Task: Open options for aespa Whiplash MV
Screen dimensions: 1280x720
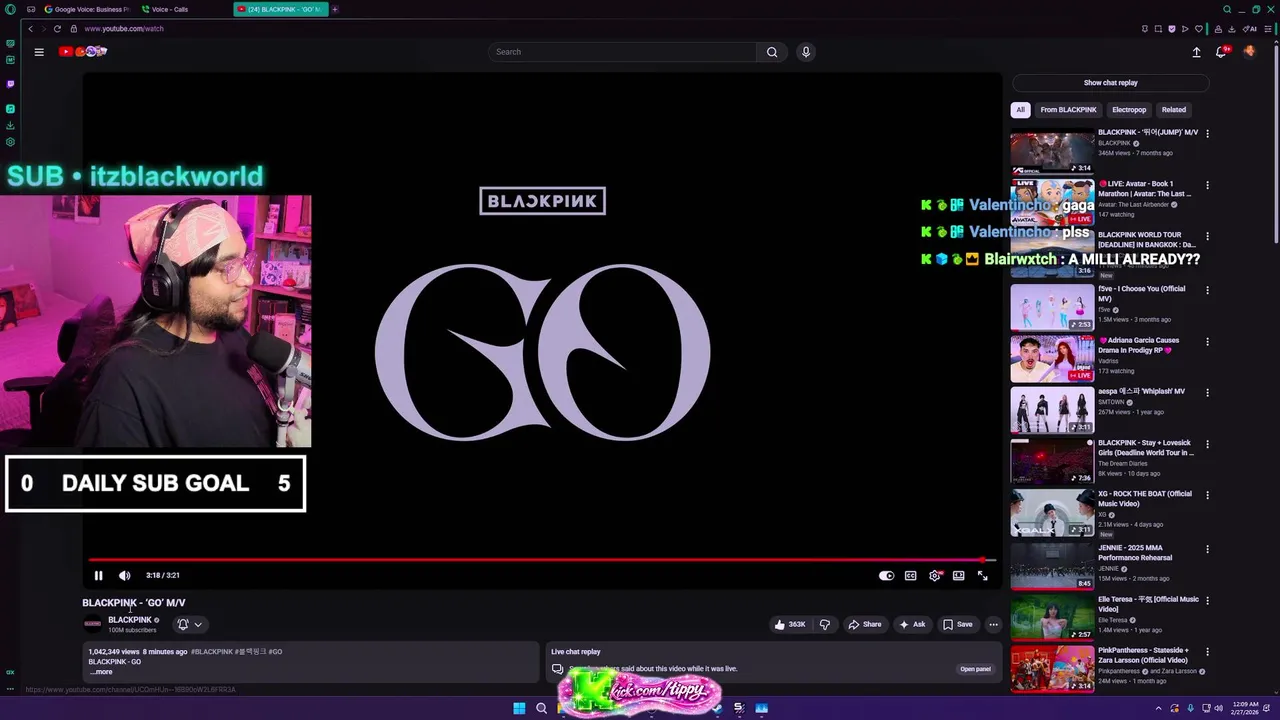Action: coord(1207,392)
